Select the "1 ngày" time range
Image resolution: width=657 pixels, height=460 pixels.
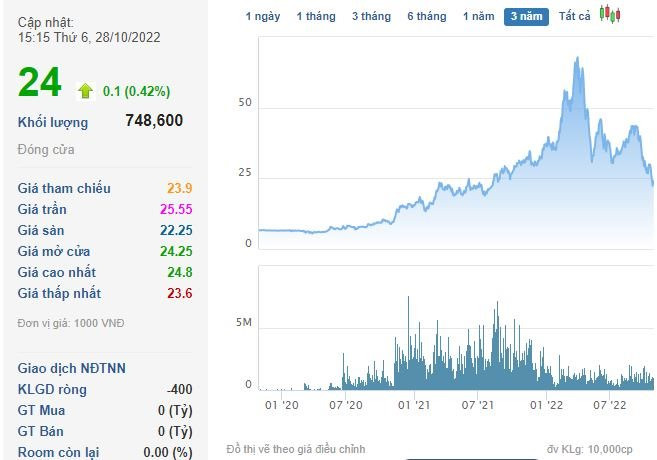coord(263,17)
